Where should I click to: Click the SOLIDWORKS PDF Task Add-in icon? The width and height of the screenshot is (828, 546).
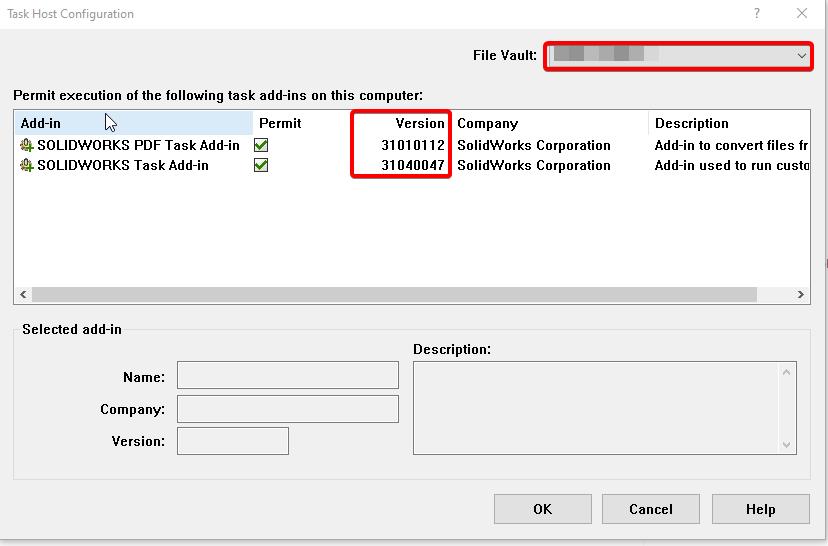point(26,145)
